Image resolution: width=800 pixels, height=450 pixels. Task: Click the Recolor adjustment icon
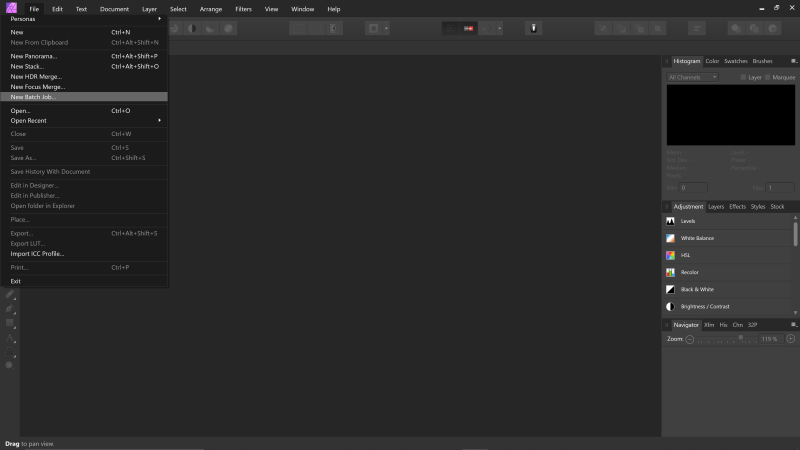(670, 272)
